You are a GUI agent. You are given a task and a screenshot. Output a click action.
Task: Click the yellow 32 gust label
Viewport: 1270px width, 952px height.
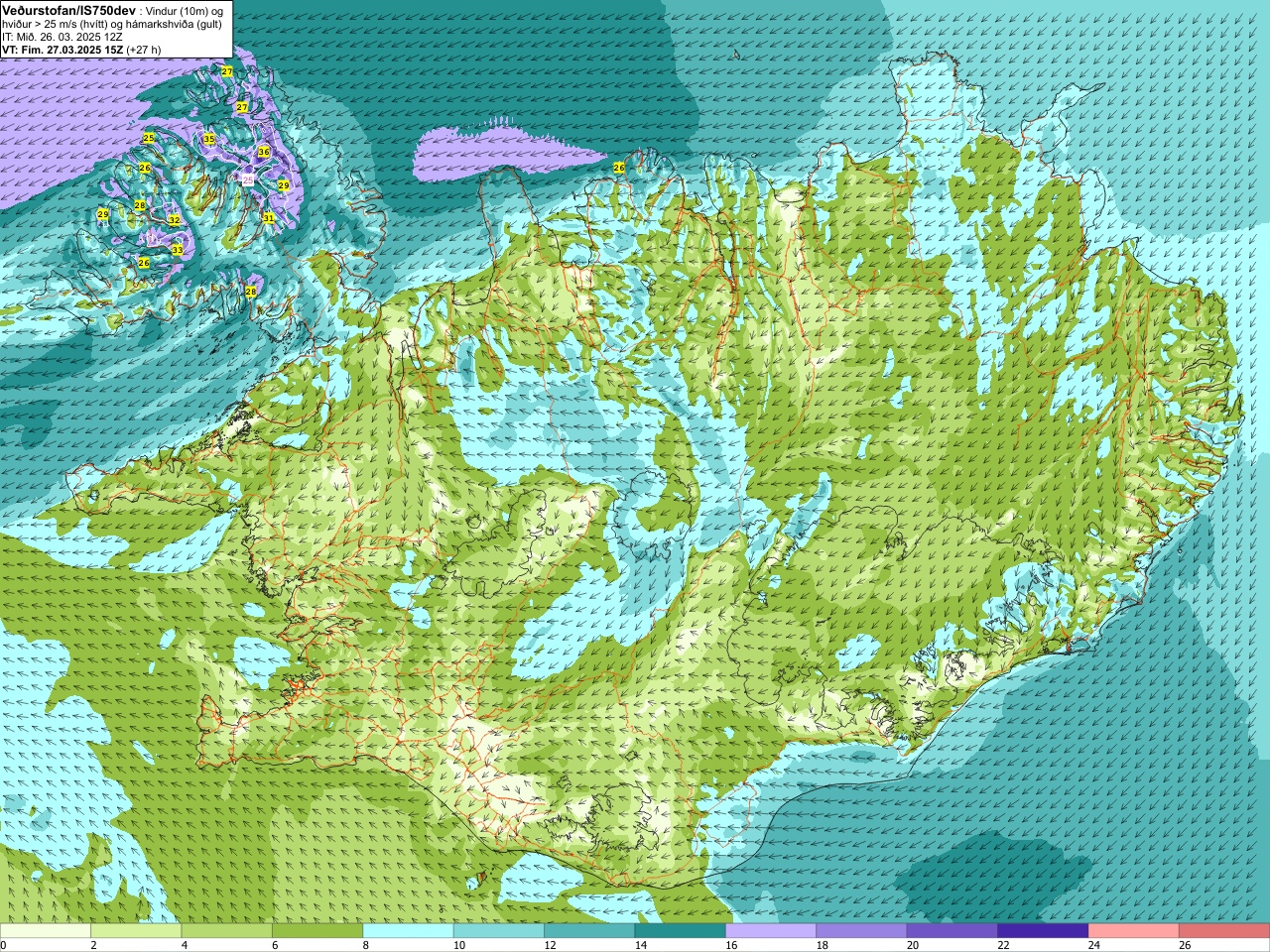tap(174, 220)
